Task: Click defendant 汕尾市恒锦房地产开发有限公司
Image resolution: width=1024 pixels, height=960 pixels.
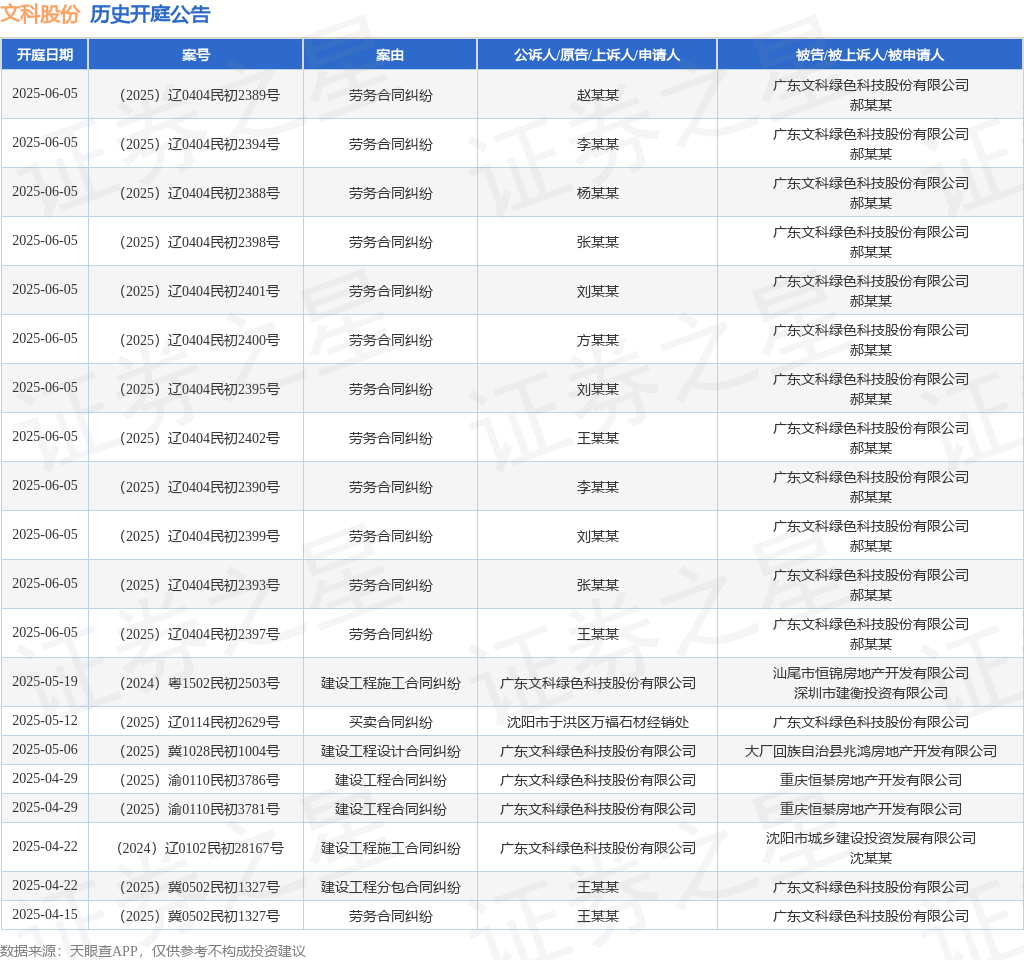Action: tap(871, 673)
